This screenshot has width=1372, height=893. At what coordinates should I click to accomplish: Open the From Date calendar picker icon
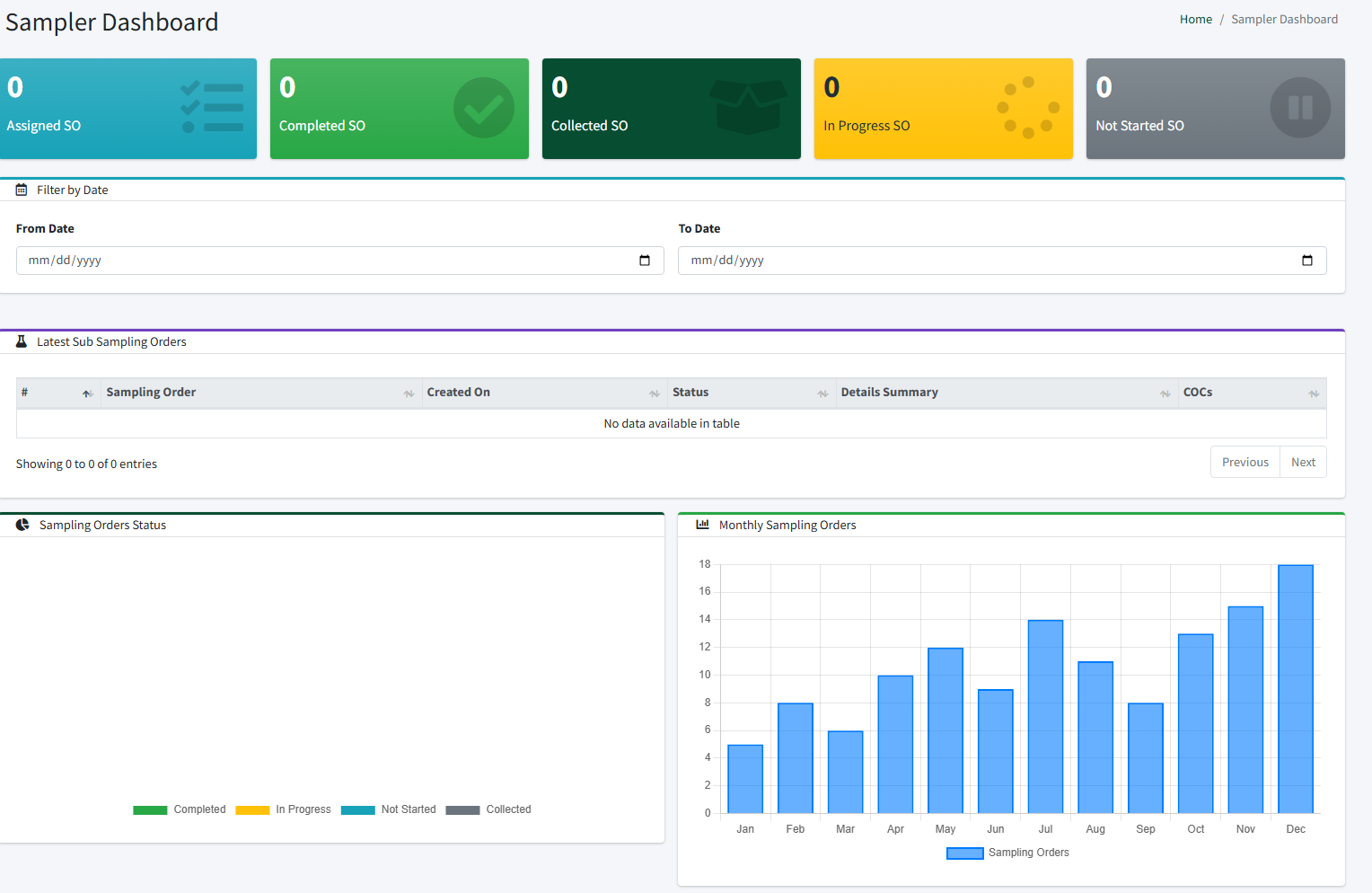[x=644, y=261]
